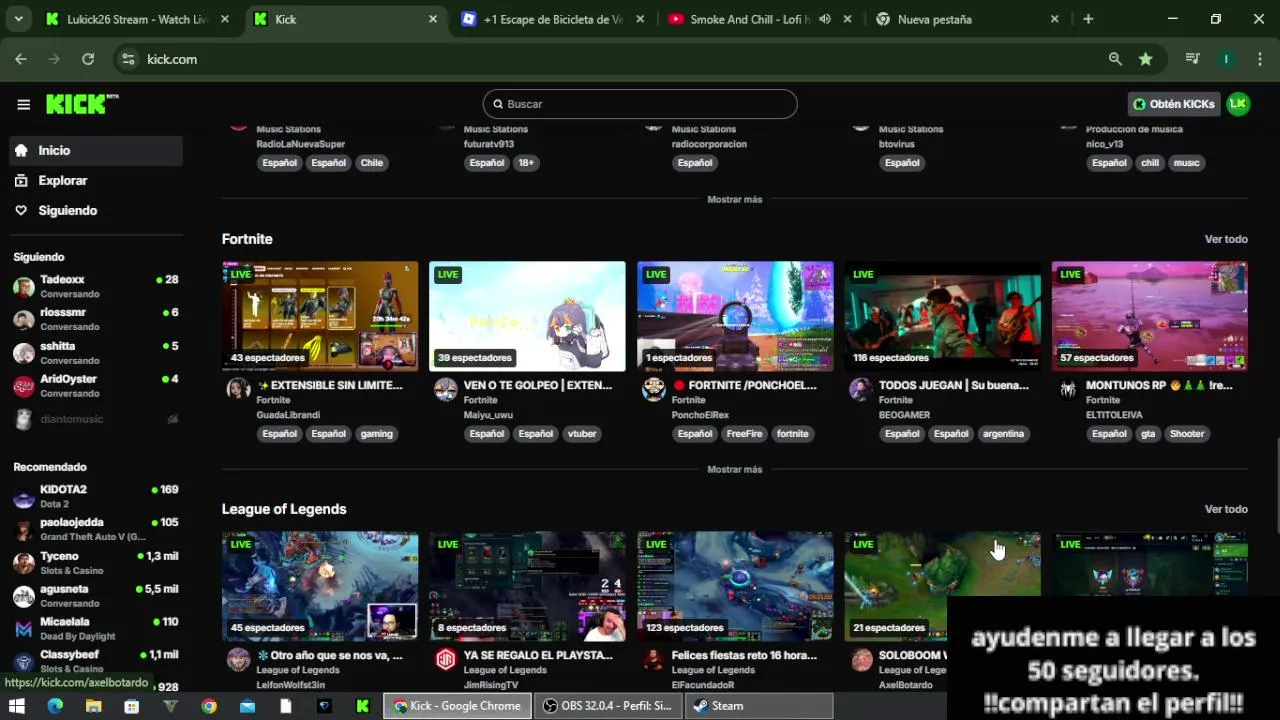Open PonchoElRex stream thumbnail
This screenshot has width=1280, height=720.
(735, 316)
